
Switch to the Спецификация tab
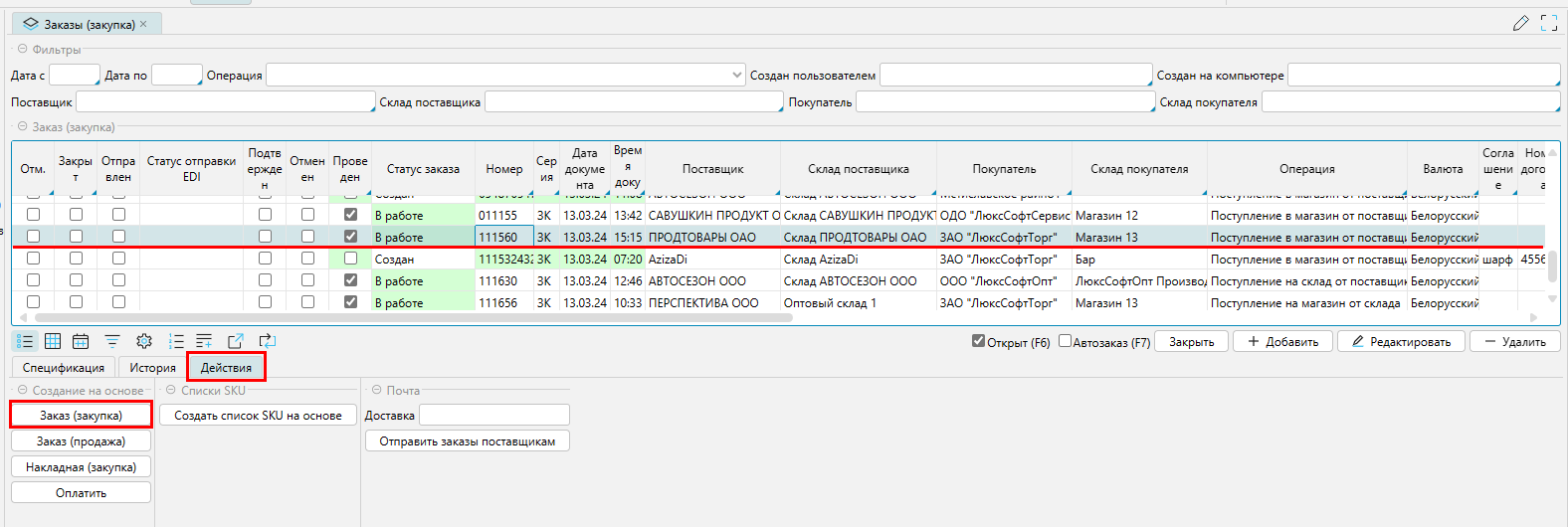[64, 368]
